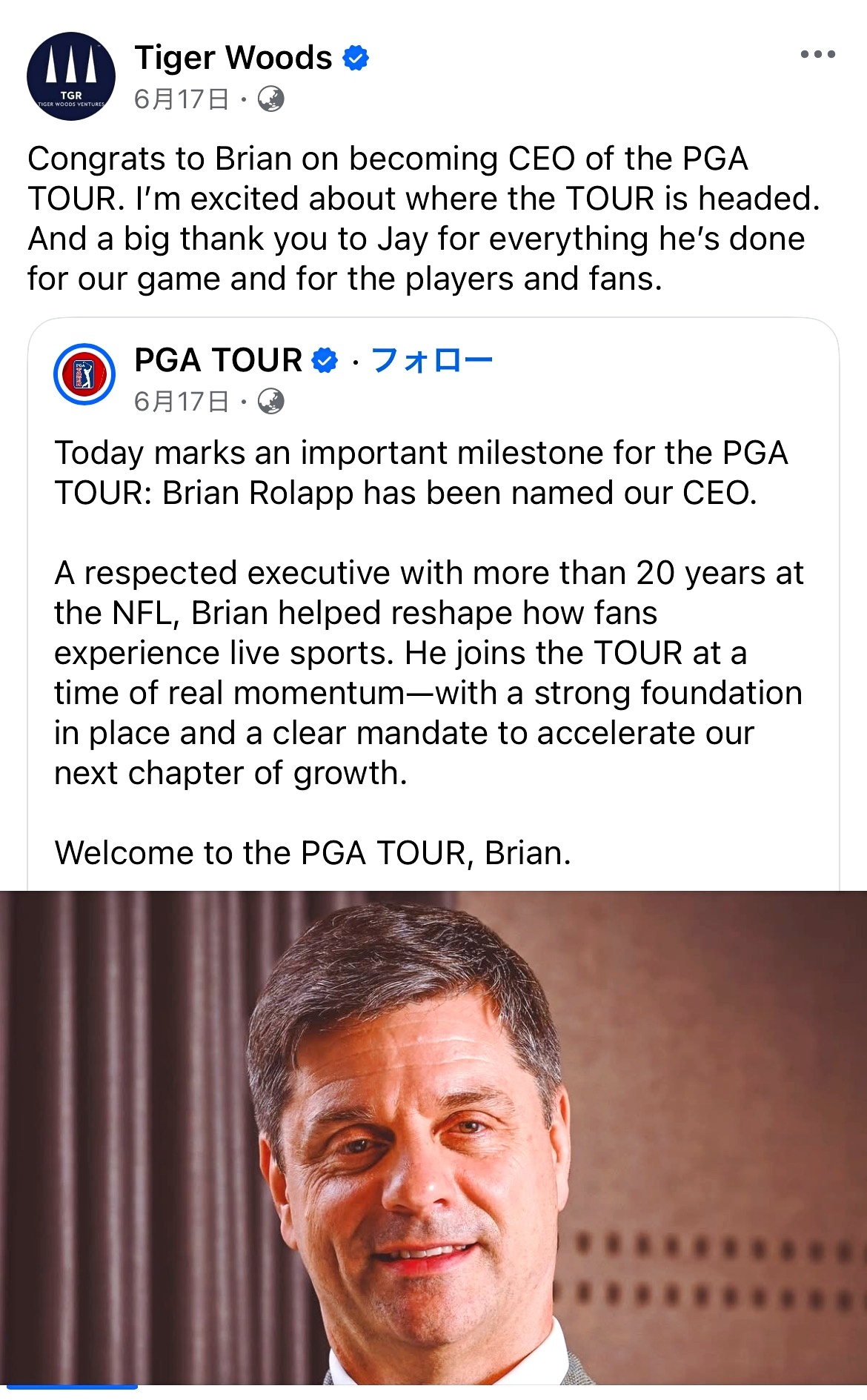The height and width of the screenshot is (1400, 867).
Task: Tap the verified badge beside Tiger Woods
Action: (x=356, y=58)
